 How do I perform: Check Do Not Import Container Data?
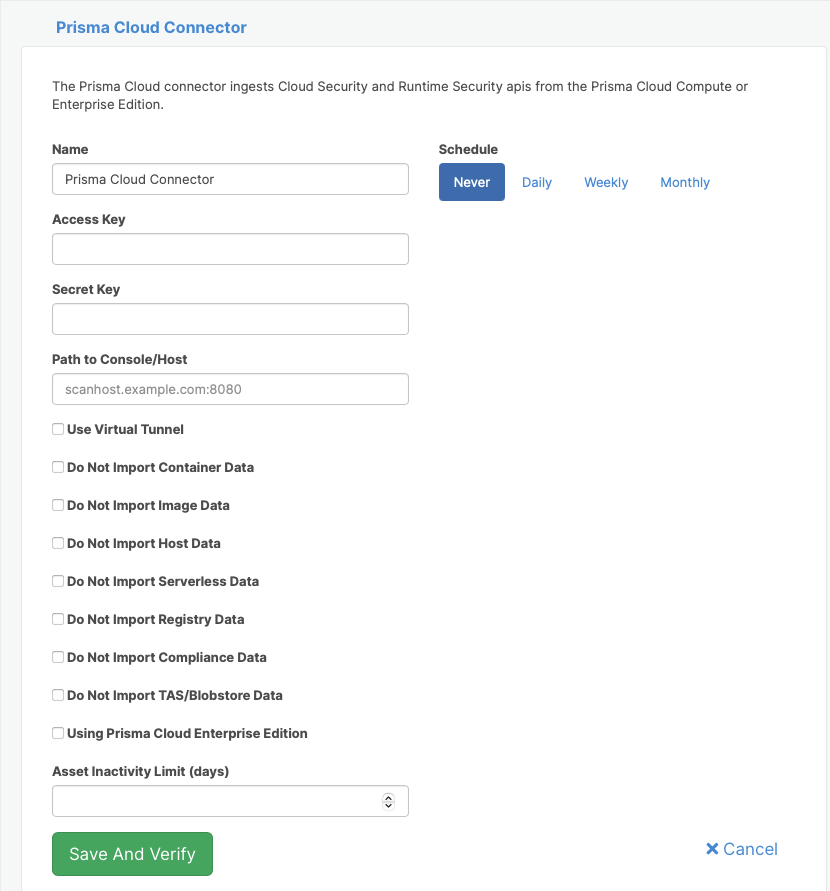pyautogui.click(x=58, y=467)
